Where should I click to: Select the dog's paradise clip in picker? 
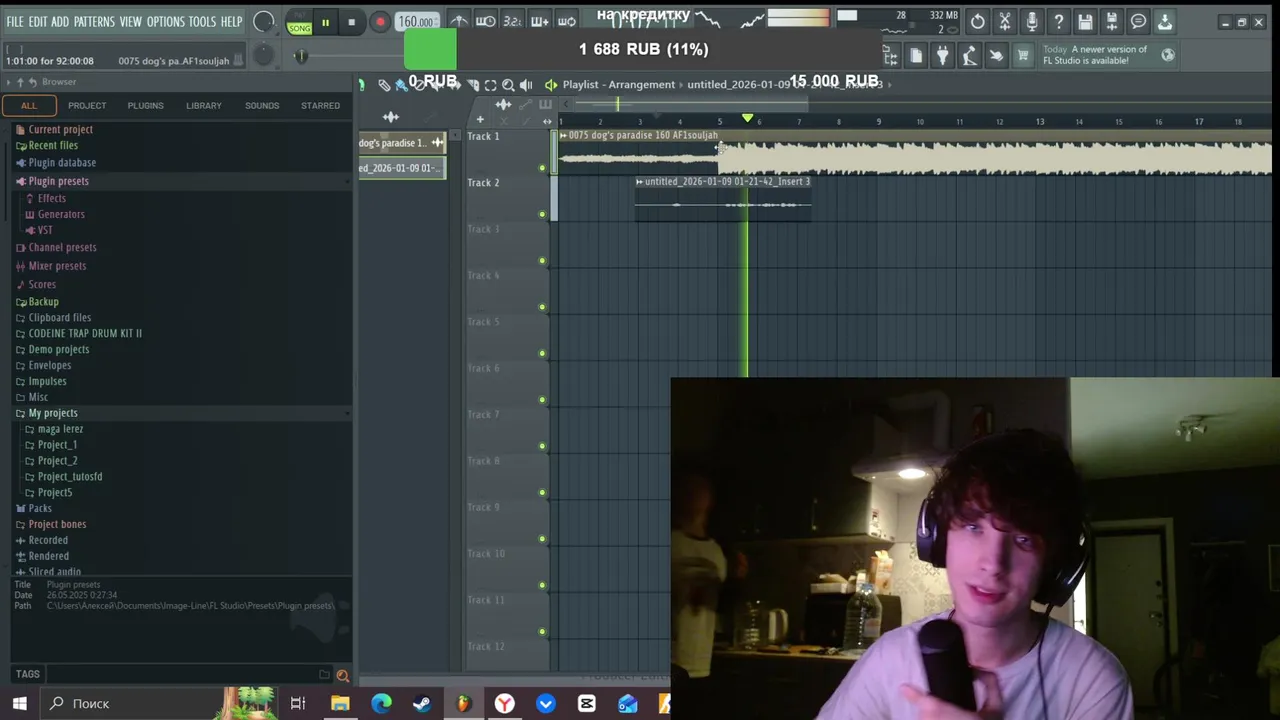tap(402, 143)
